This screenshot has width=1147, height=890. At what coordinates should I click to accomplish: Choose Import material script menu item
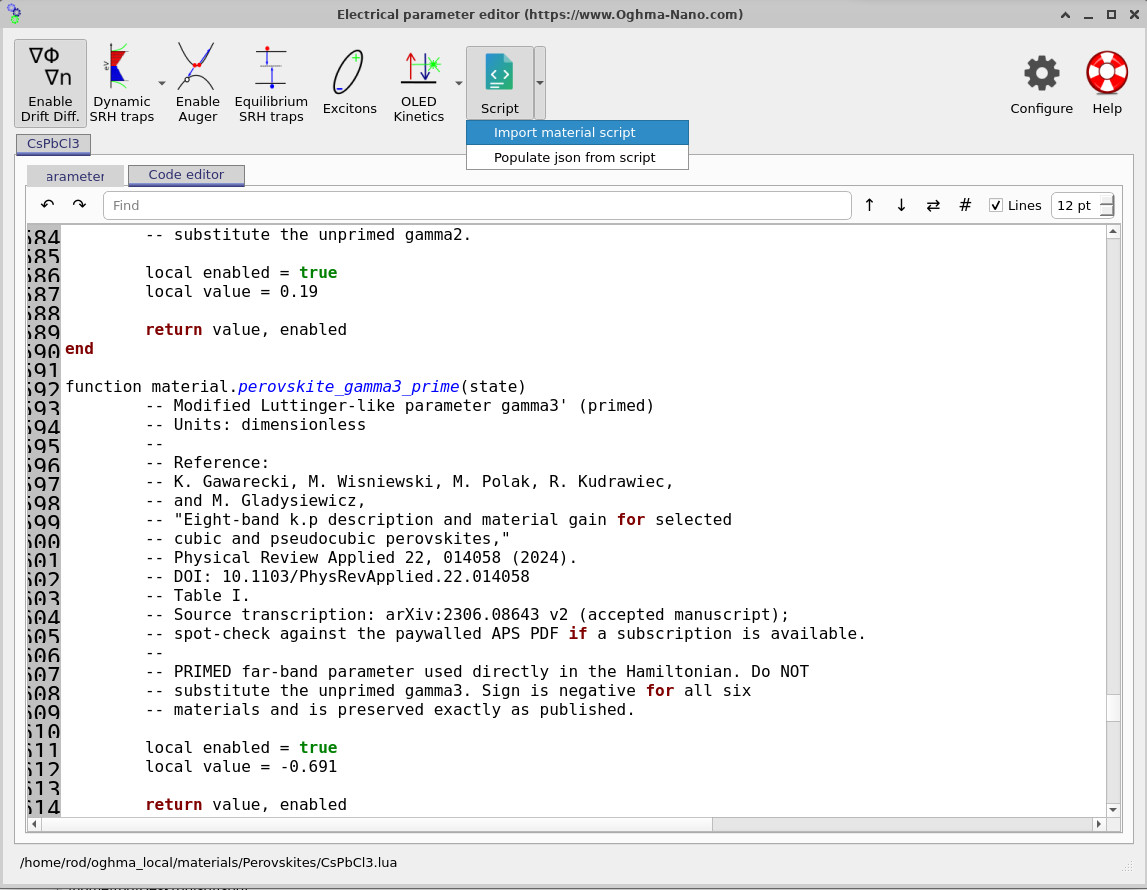click(x=577, y=132)
